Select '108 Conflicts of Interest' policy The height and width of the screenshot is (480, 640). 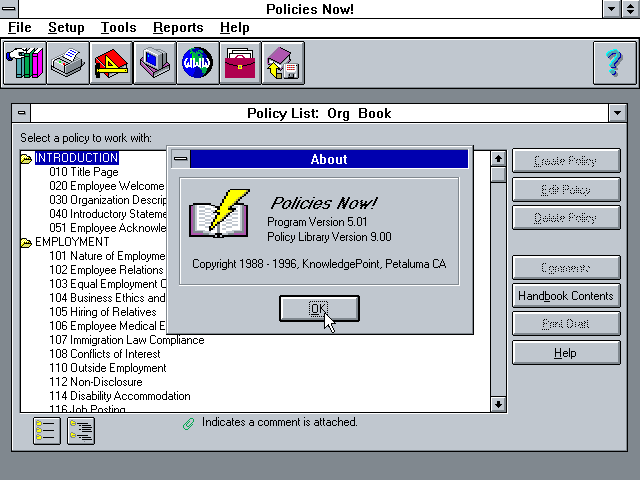pos(105,354)
